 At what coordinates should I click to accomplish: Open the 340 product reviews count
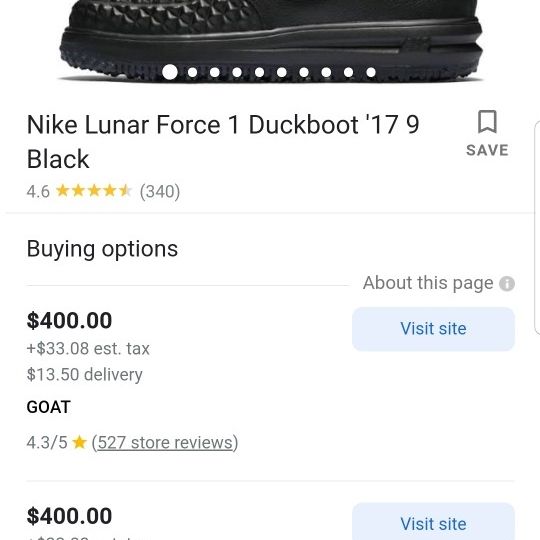pyautogui.click(x=160, y=191)
